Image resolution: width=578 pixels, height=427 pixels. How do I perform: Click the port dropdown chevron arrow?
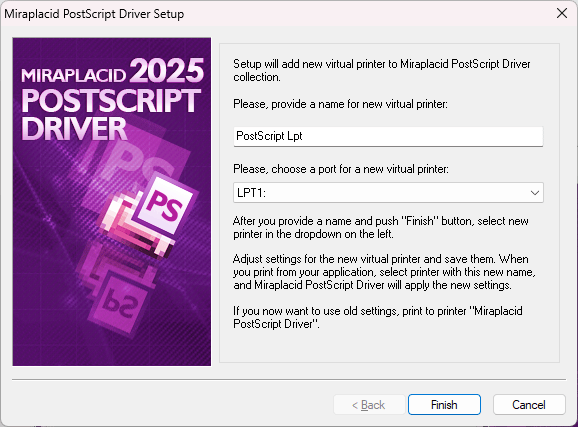535,192
